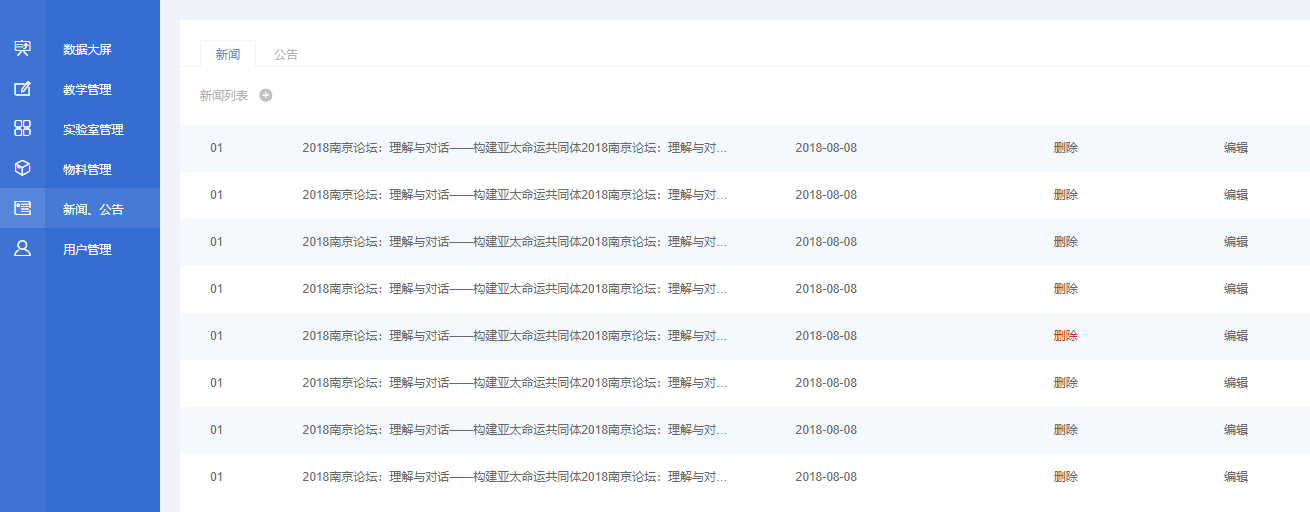Click 编辑 in the first news row
Viewport: 1310px width, 512px height.
[1236, 148]
